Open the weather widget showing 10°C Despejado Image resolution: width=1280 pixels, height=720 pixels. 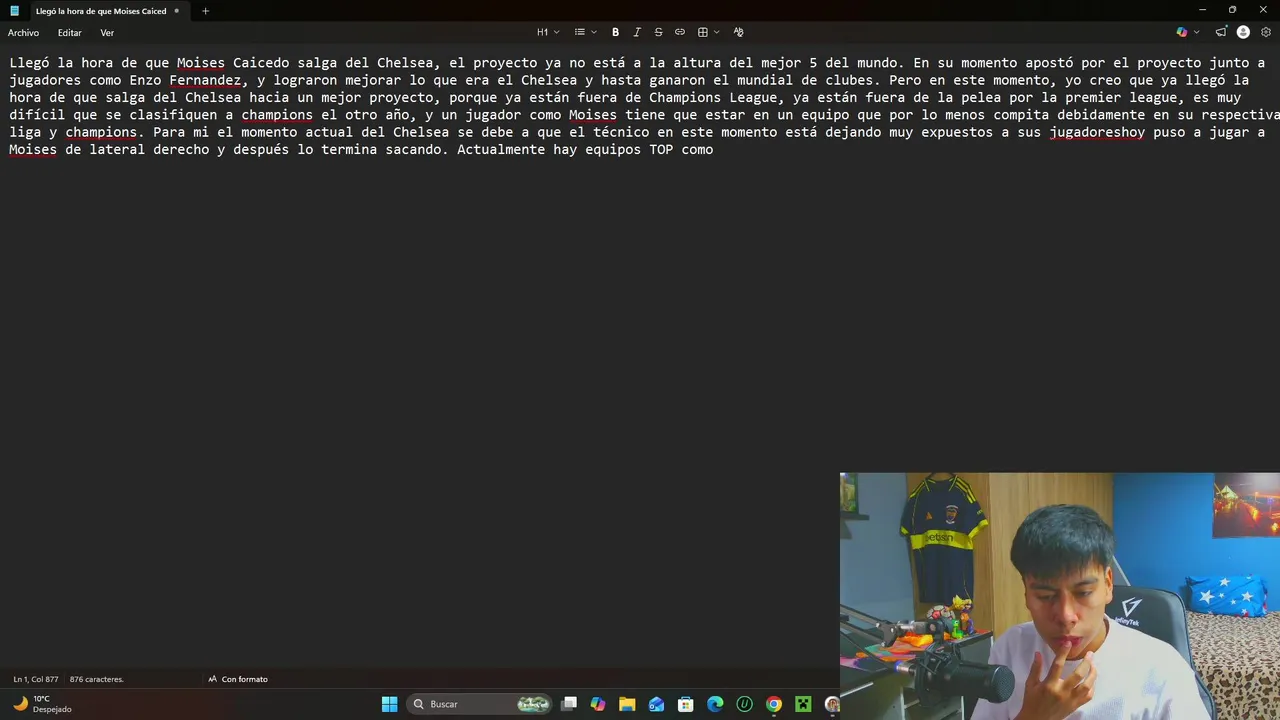coord(42,704)
